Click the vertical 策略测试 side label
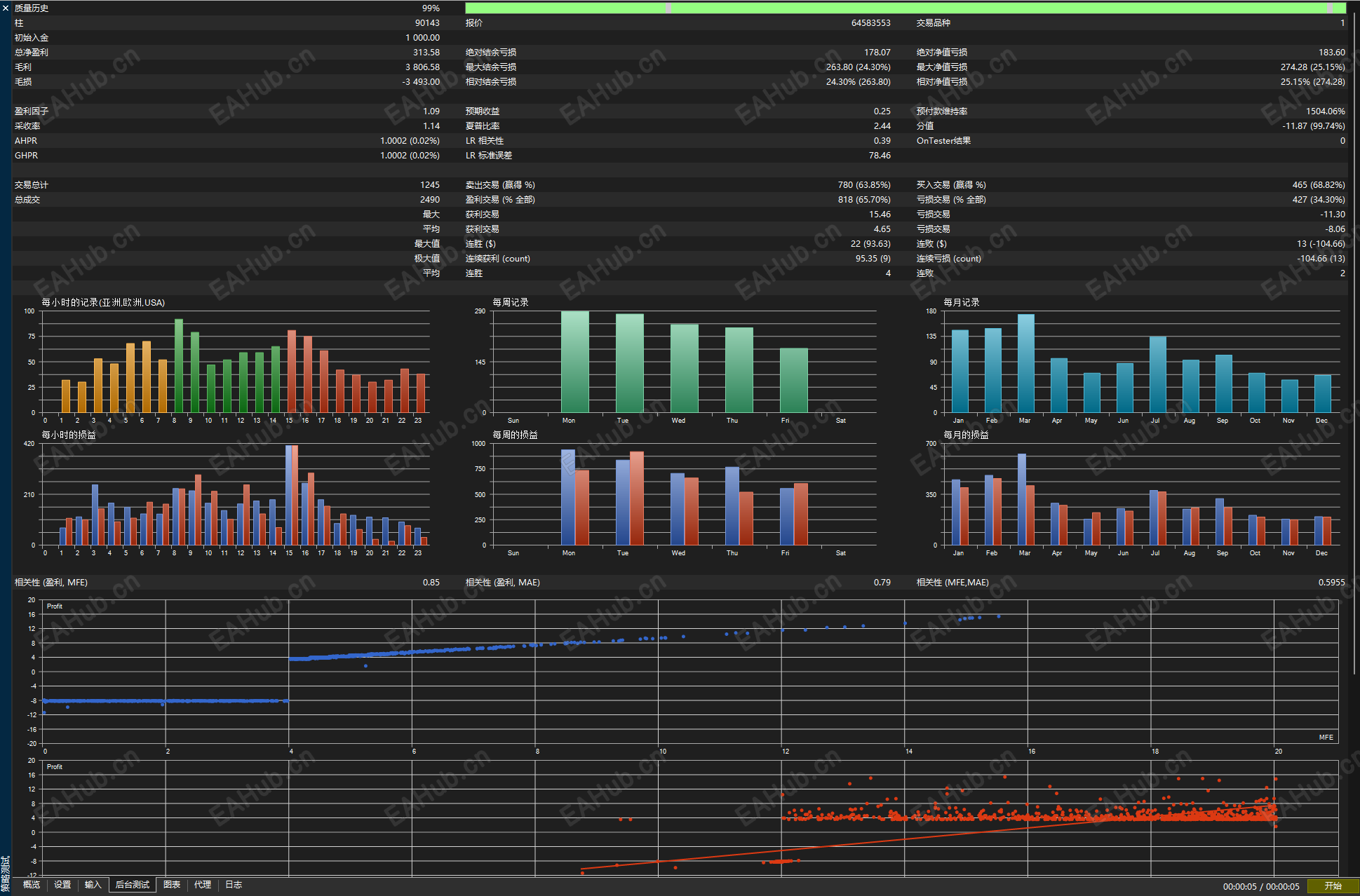Image resolution: width=1360 pixels, height=896 pixels. click(5, 873)
